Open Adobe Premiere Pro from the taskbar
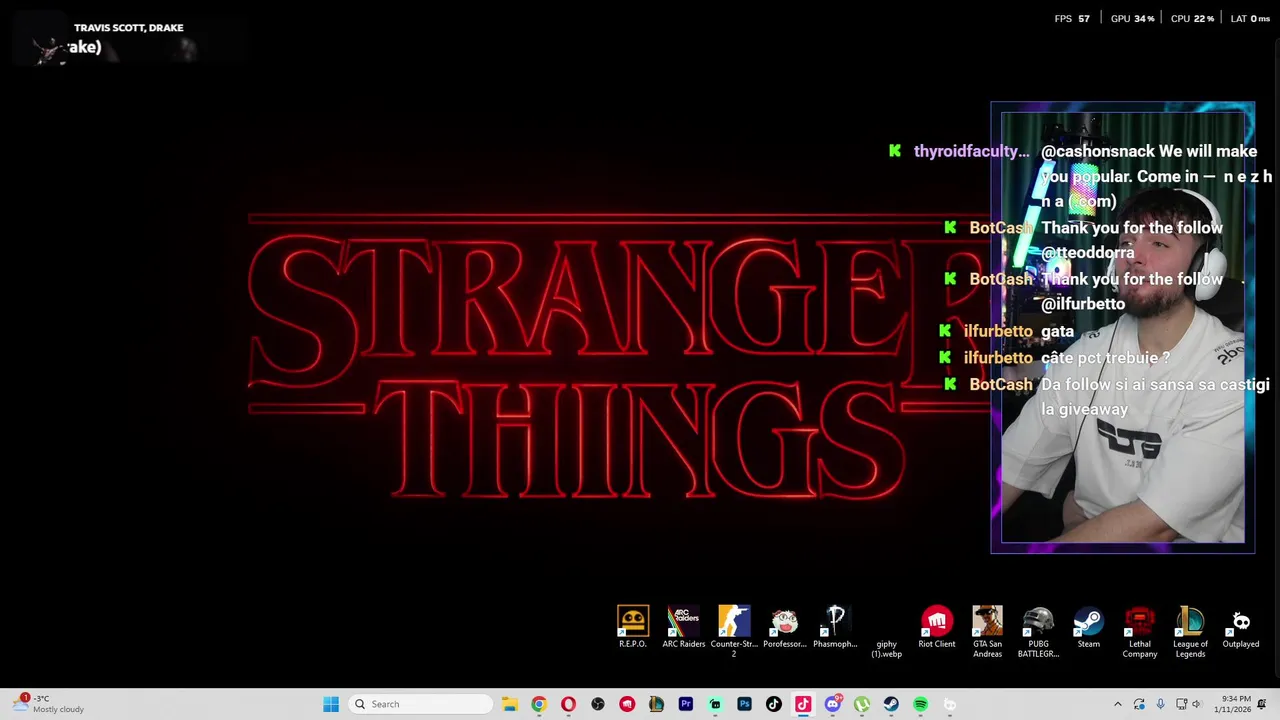Viewport: 1280px width, 720px height. coord(686,704)
